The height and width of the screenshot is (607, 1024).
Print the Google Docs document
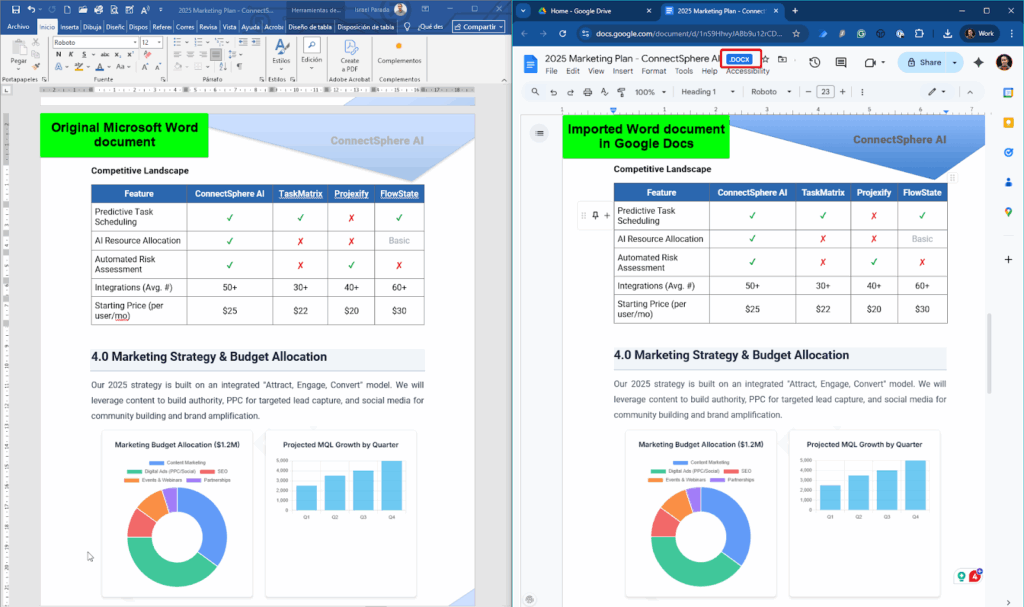[x=587, y=92]
